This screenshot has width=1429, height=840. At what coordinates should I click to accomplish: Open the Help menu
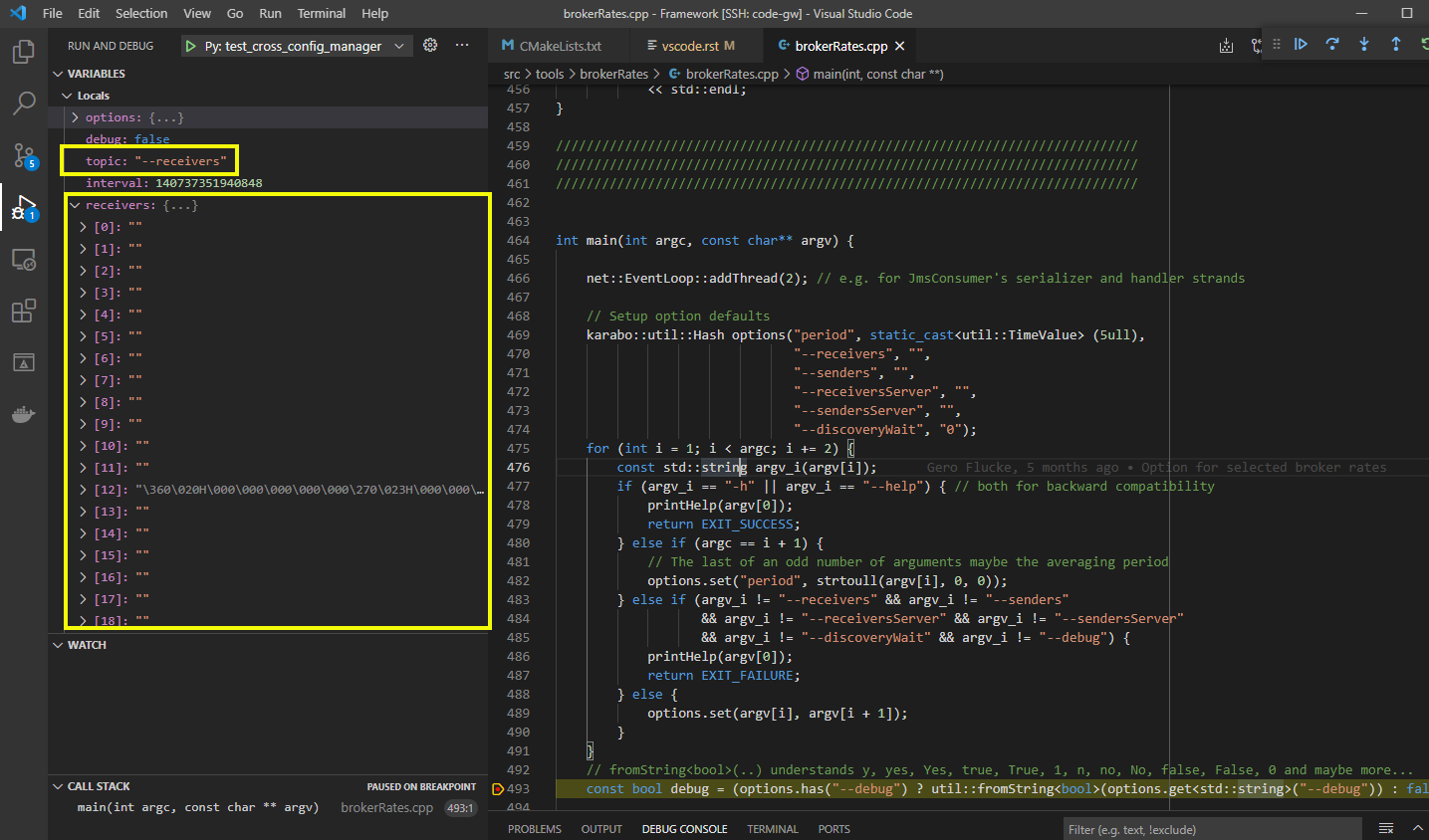tap(374, 13)
